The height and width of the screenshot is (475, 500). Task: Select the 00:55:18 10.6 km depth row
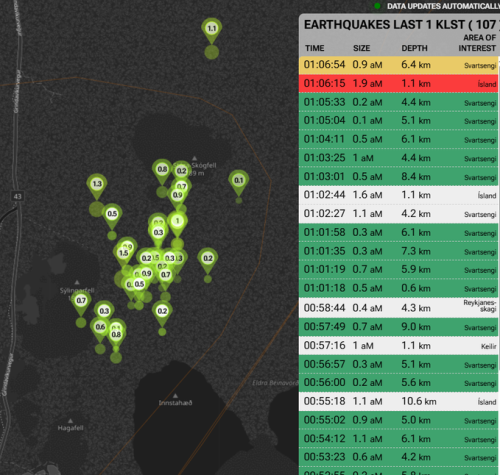tap(399, 401)
